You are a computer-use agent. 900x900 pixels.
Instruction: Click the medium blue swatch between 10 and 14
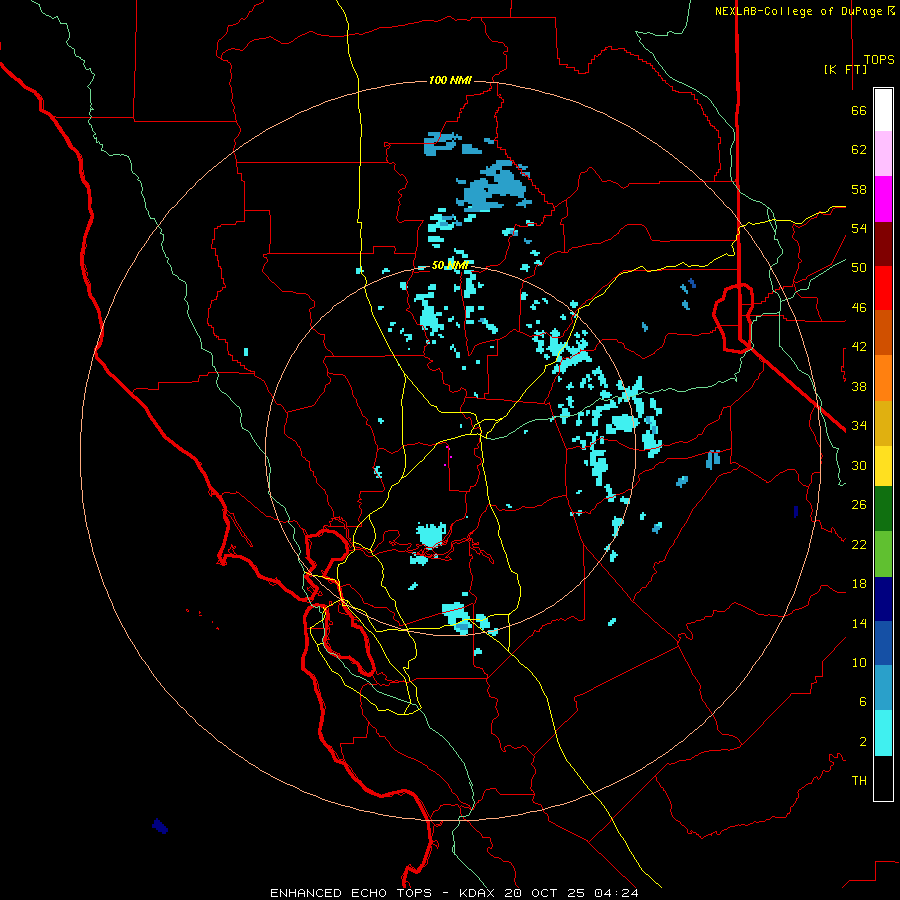coord(883,643)
